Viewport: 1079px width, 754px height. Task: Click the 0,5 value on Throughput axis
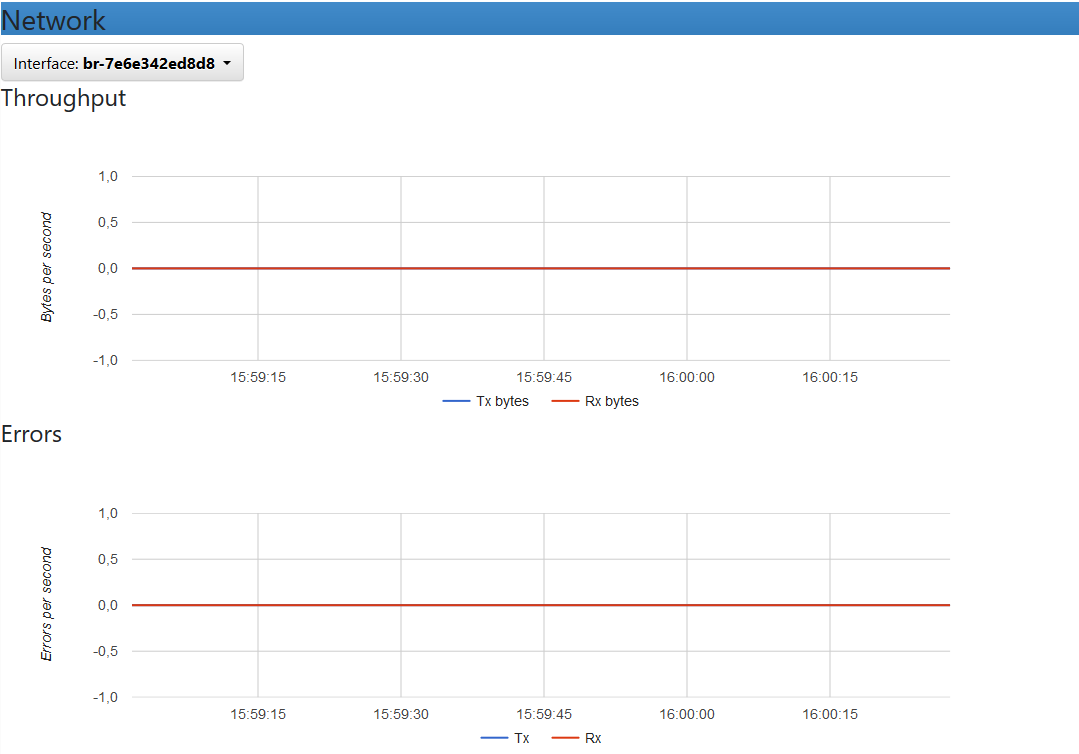click(x=108, y=222)
